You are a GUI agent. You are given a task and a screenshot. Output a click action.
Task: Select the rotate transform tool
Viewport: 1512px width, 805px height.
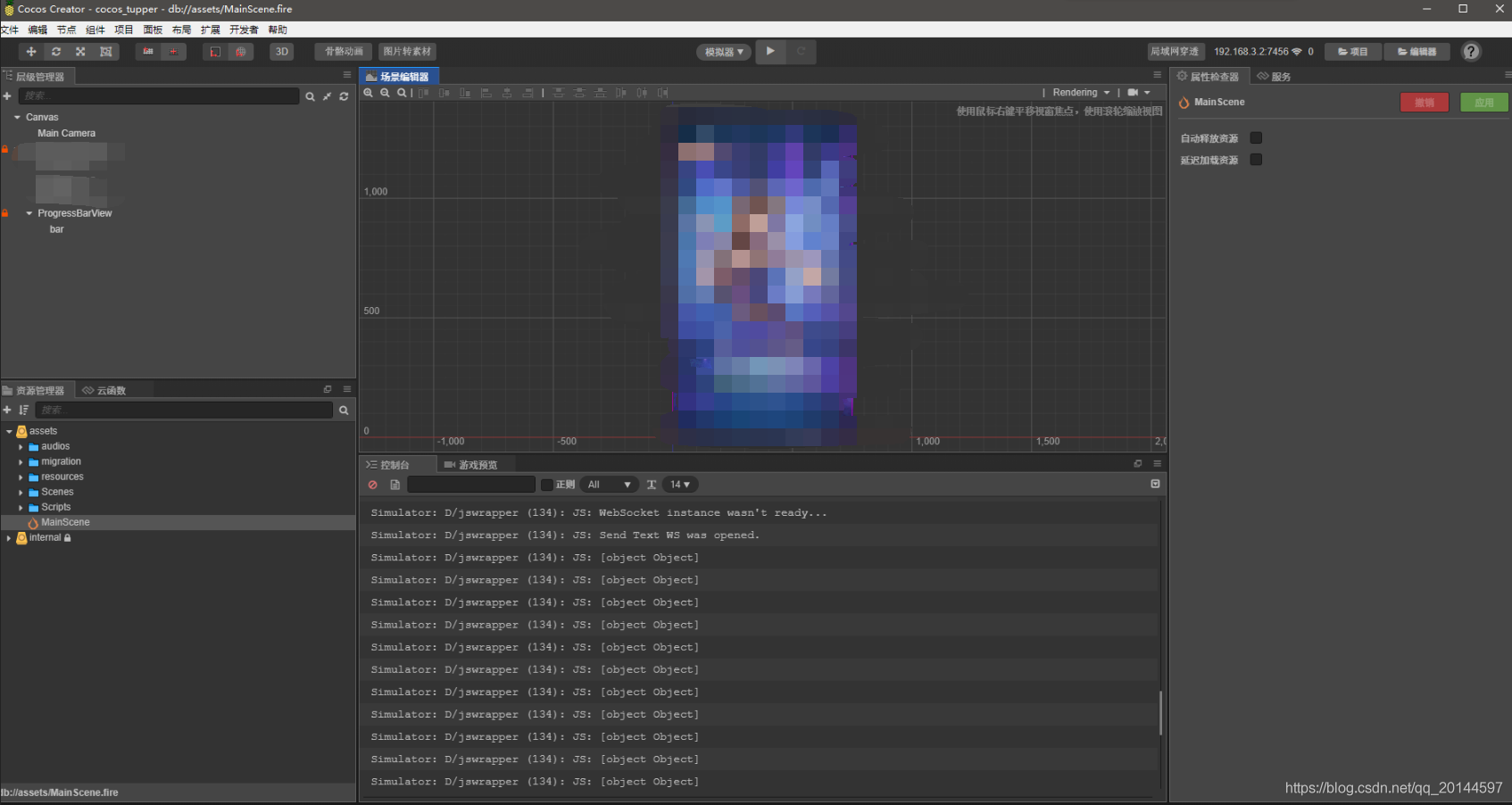[56, 52]
